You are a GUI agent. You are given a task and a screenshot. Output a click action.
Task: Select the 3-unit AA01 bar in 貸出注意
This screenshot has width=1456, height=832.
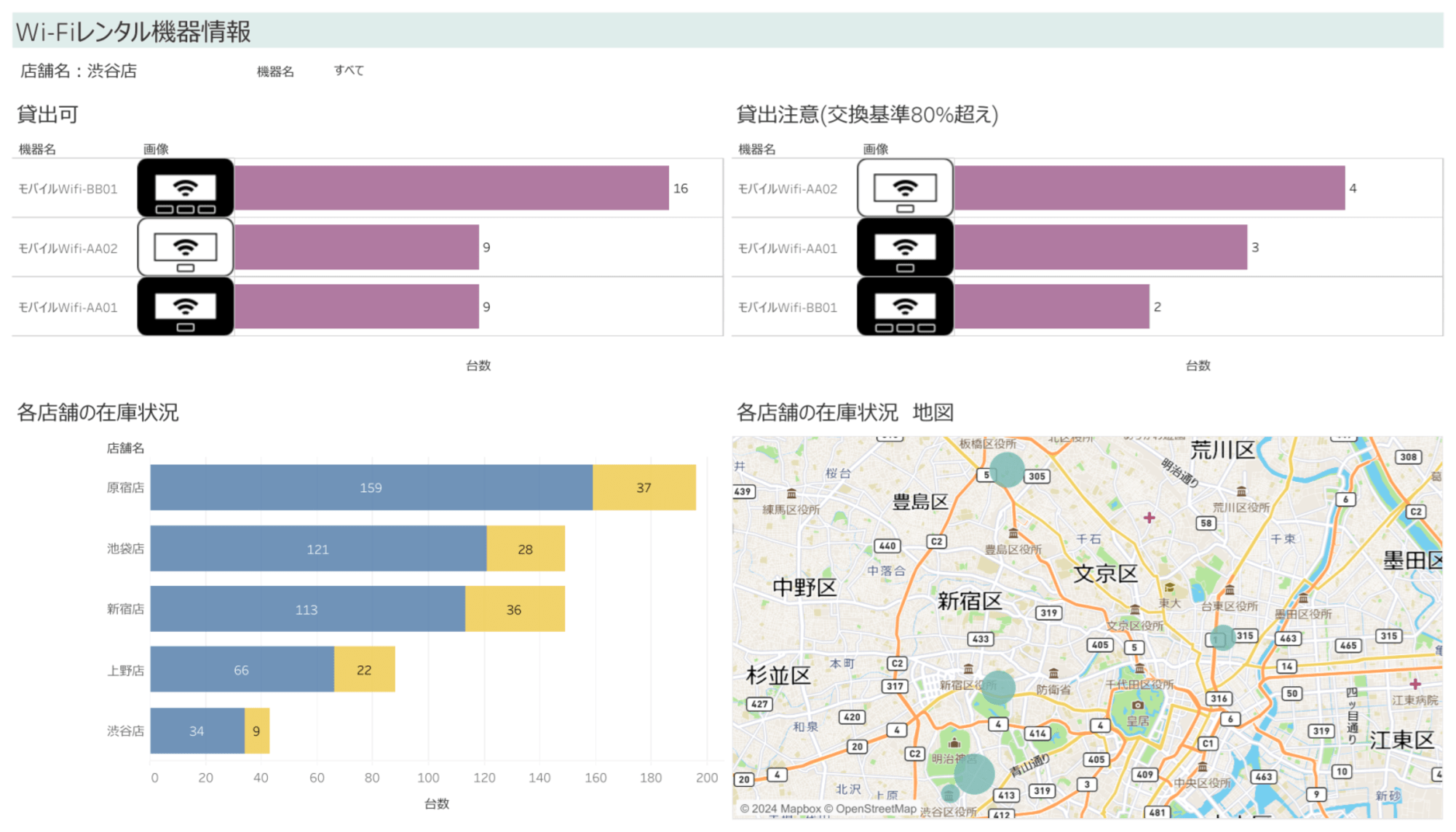coord(1101,247)
